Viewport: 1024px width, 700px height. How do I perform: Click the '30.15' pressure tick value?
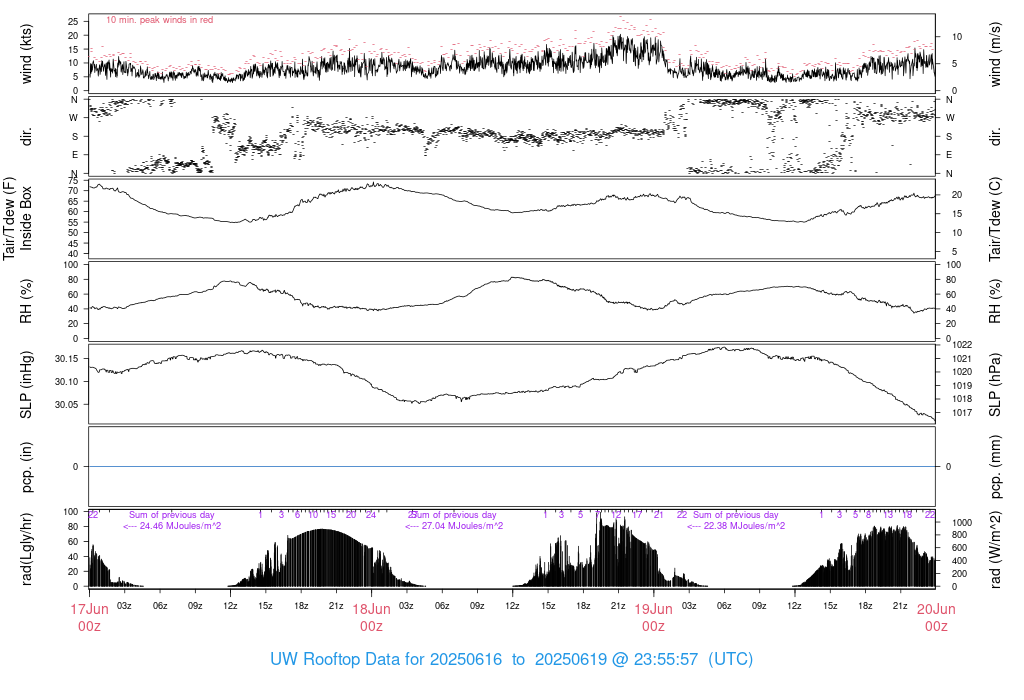(67, 359)
